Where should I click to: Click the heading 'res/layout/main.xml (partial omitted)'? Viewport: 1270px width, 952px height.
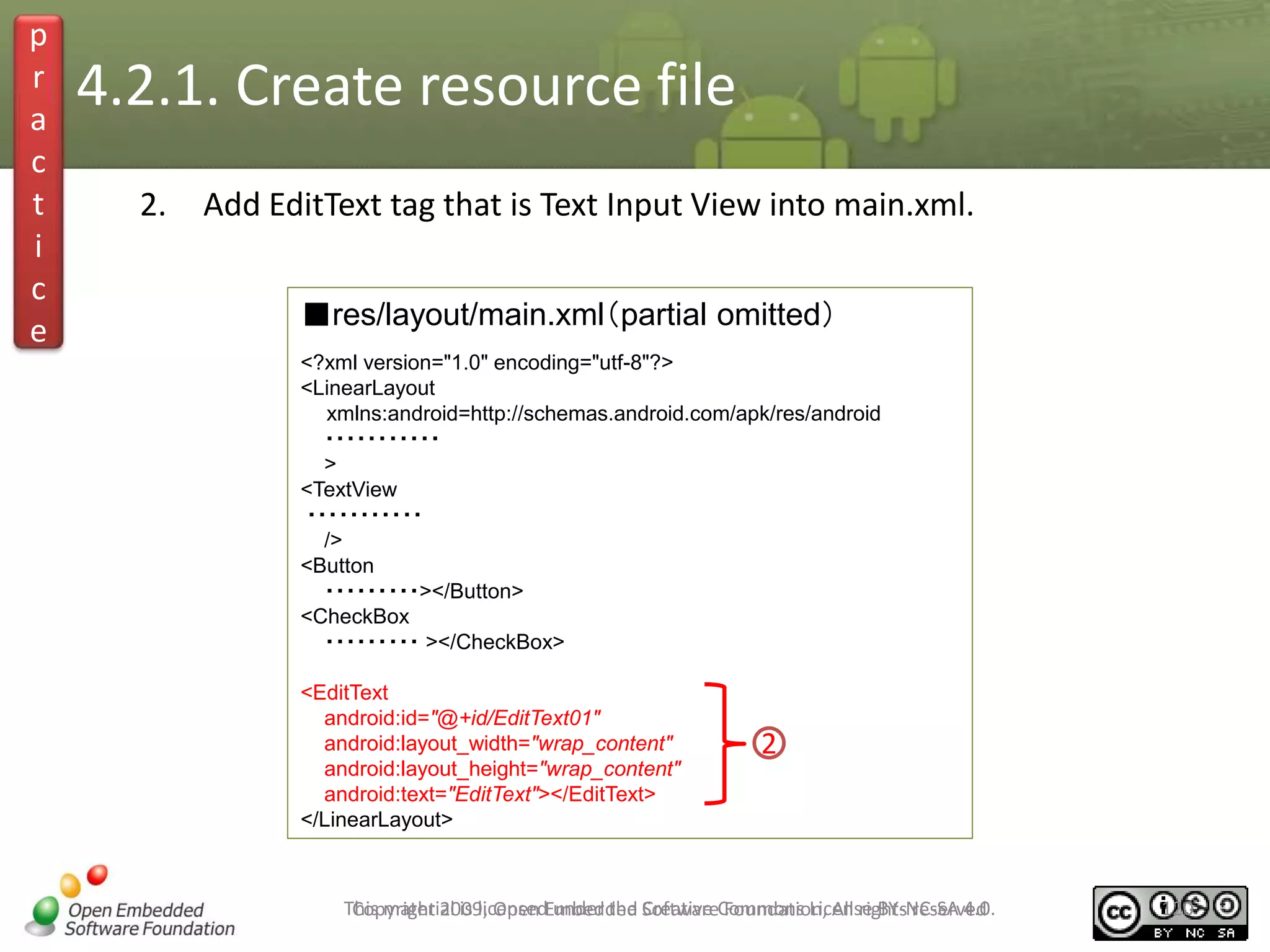568,314
